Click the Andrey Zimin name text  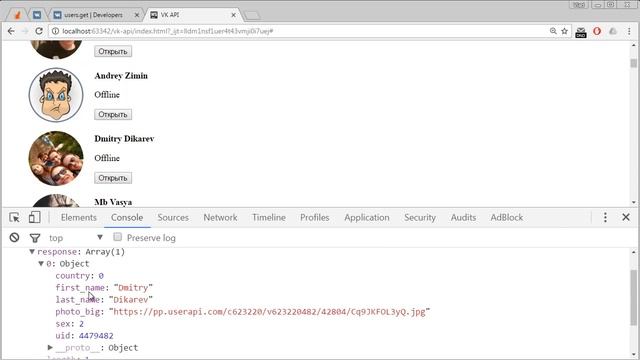pos(121,76)
